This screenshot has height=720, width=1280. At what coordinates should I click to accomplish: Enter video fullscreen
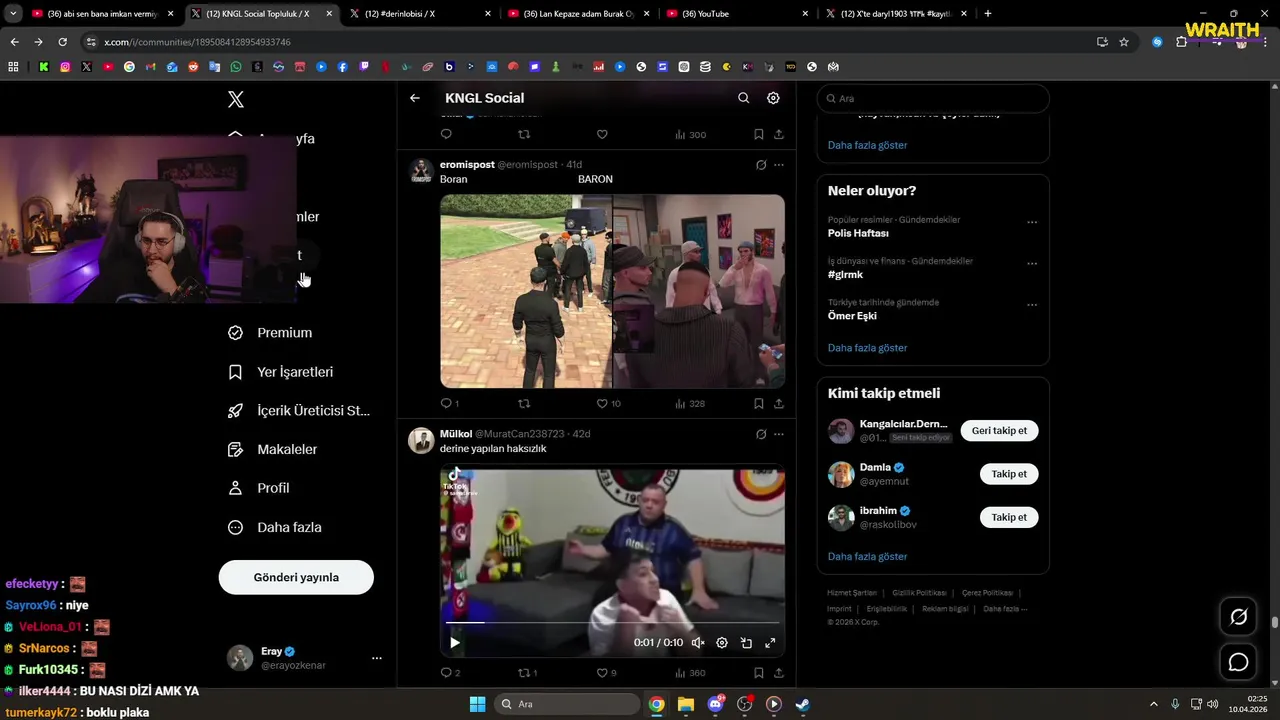tap(770, 643)
